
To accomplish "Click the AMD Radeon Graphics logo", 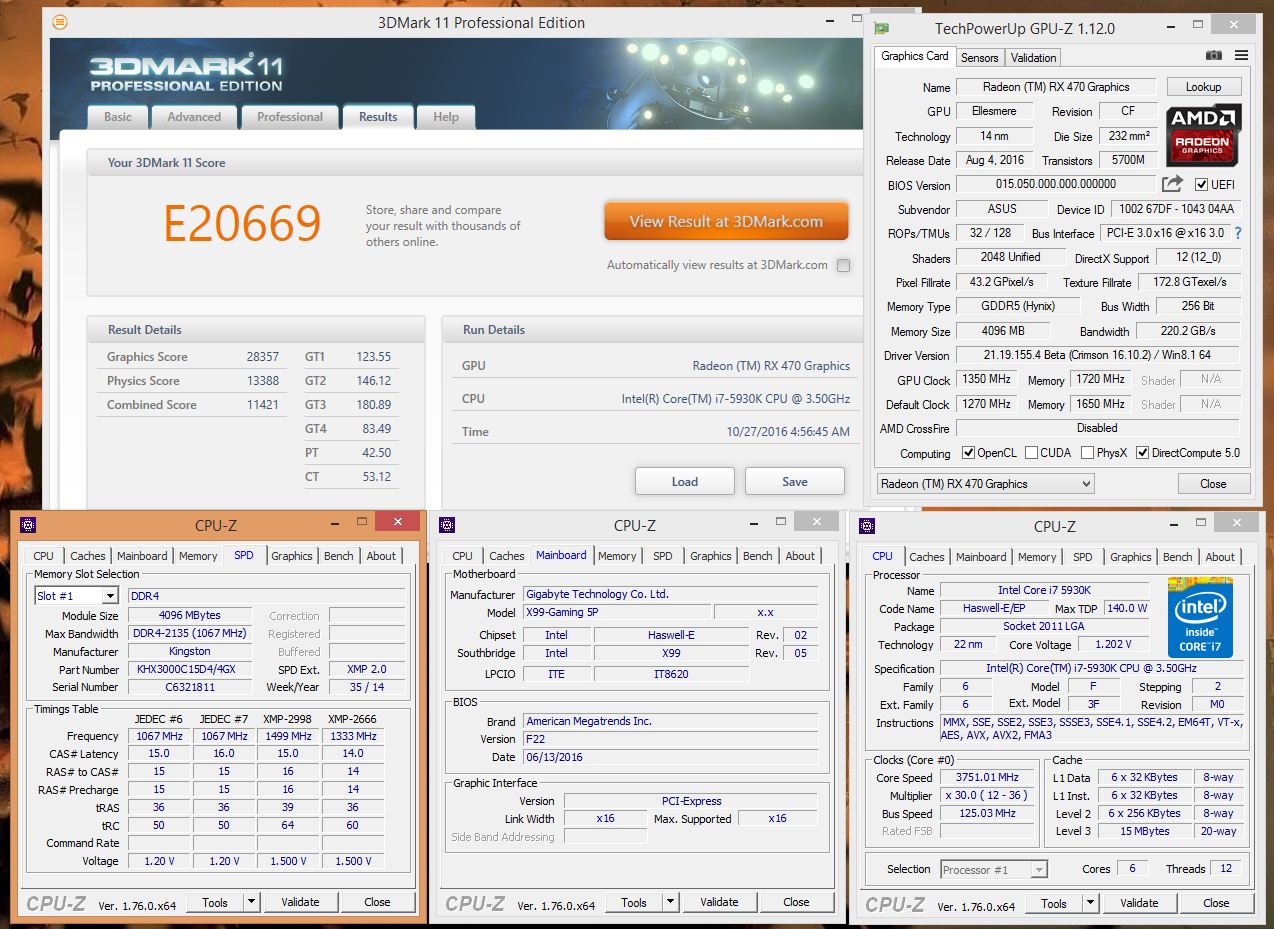I will click(x=1203, y=135).
